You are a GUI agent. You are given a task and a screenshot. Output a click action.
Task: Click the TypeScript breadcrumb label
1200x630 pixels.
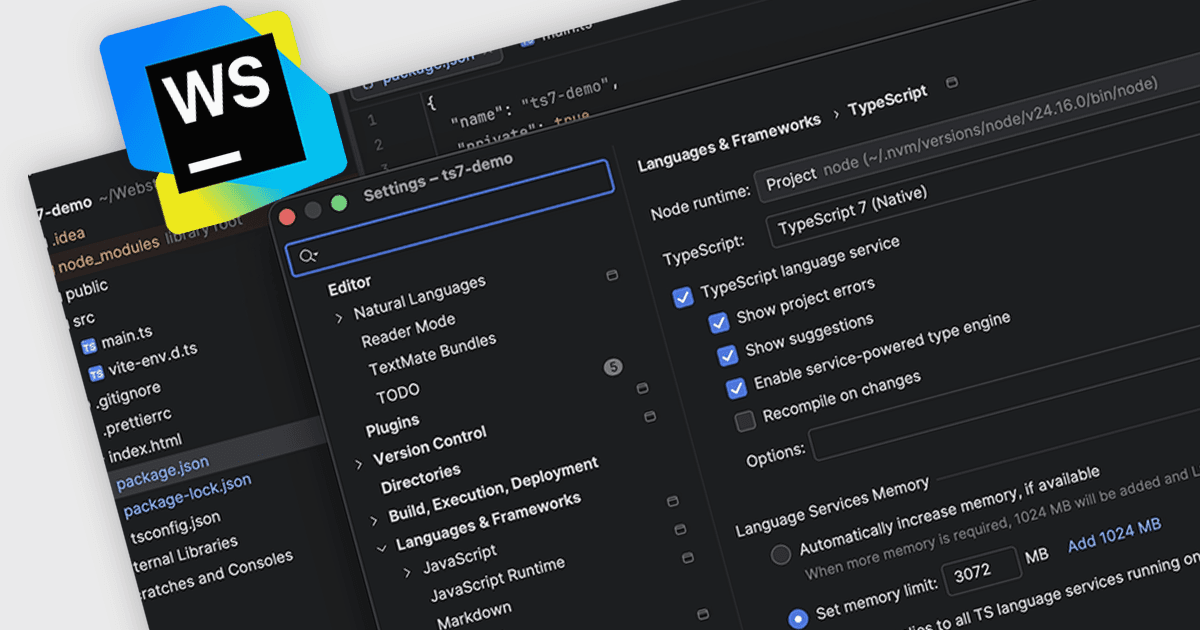point(888,100)
